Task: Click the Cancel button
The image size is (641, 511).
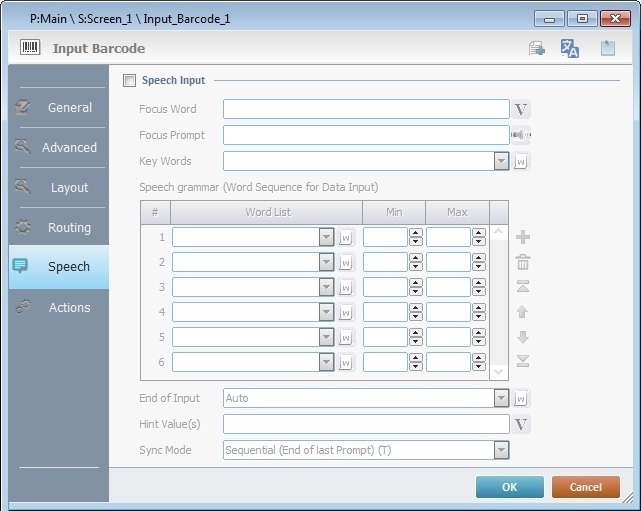Action: (586, 487)
